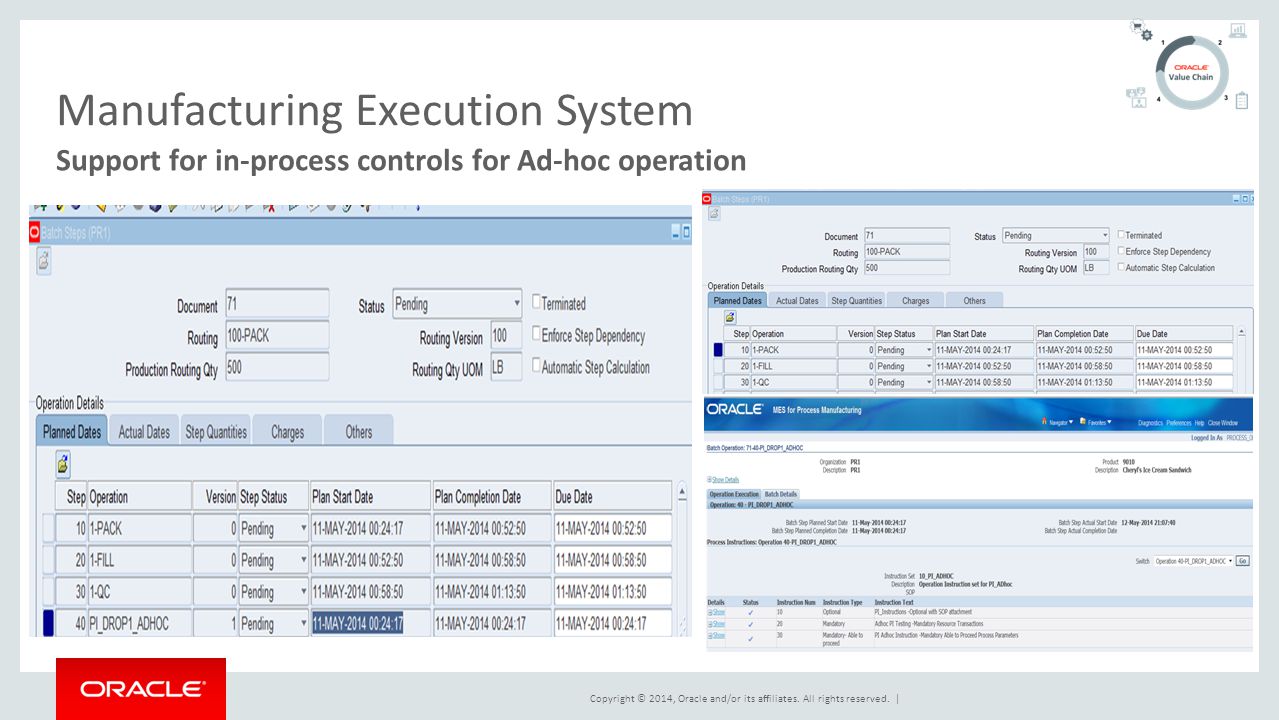Image resolution: width=1279 pixels, height=720 pixels.
Task: Open the Step Quantities tab in the left window
Action: (215, 431)
